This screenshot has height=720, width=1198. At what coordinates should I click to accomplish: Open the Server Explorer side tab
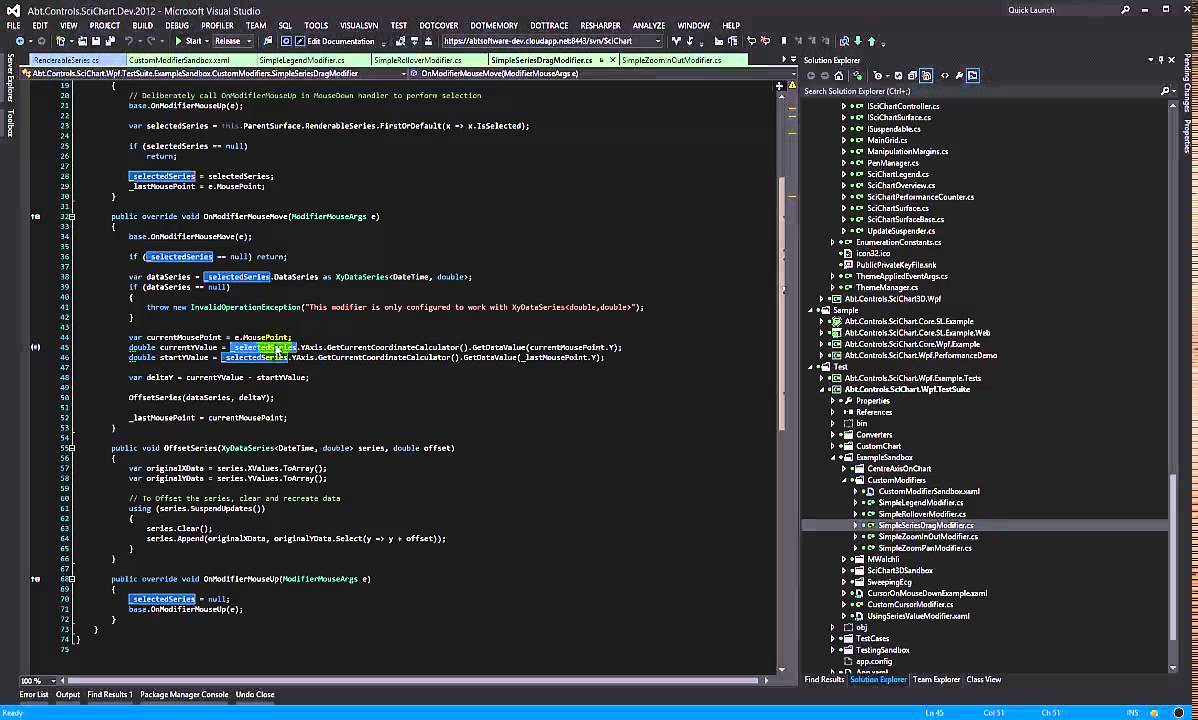click(10, 78)
